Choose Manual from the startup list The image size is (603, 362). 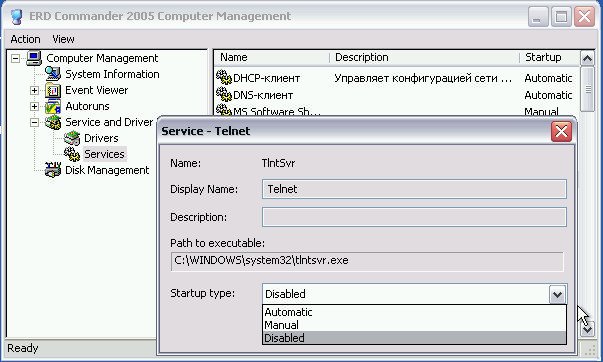414,325
